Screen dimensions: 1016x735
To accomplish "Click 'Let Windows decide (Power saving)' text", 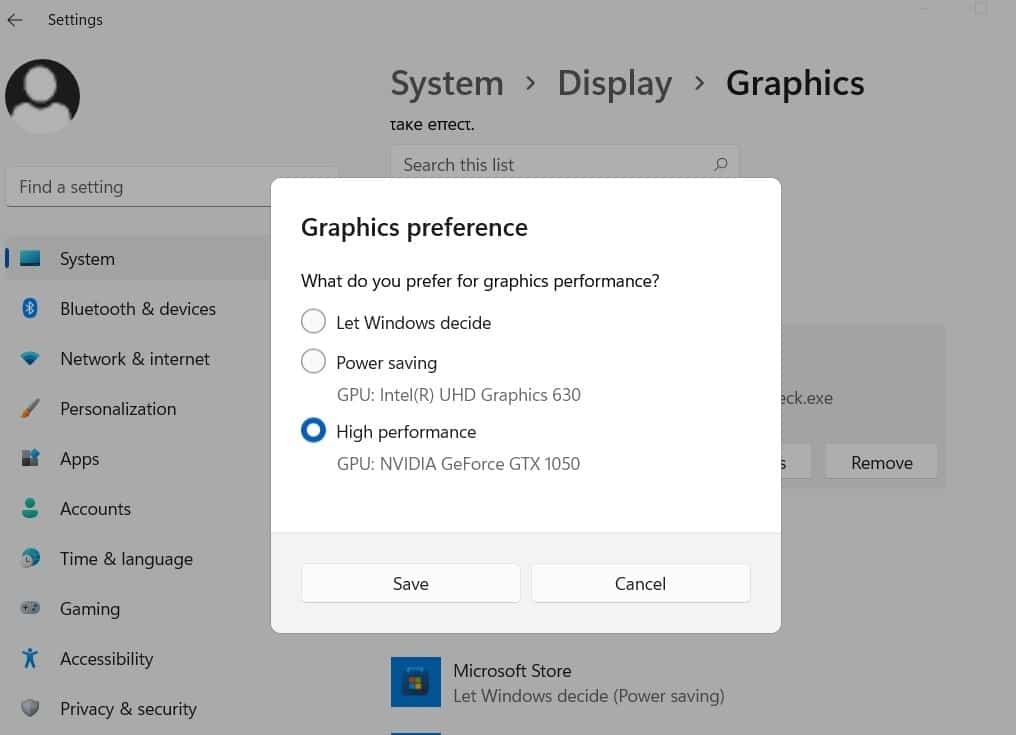I will point(588,696).
